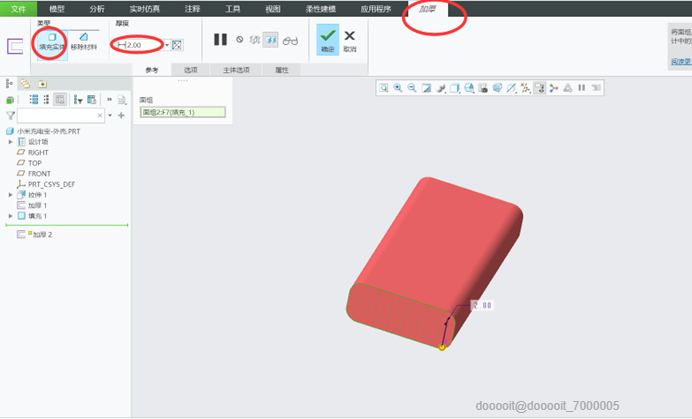Click pause icon in graphics toolbar
Screen dimensions: 692x419
(x=582, y=88)
